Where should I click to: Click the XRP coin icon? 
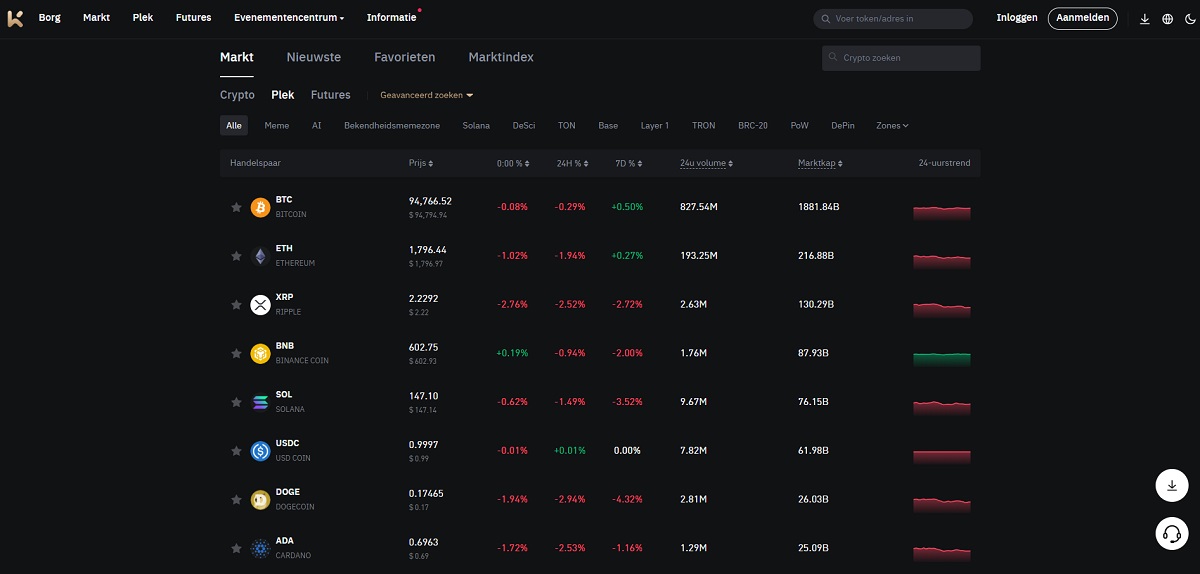[x=260, y=305]
